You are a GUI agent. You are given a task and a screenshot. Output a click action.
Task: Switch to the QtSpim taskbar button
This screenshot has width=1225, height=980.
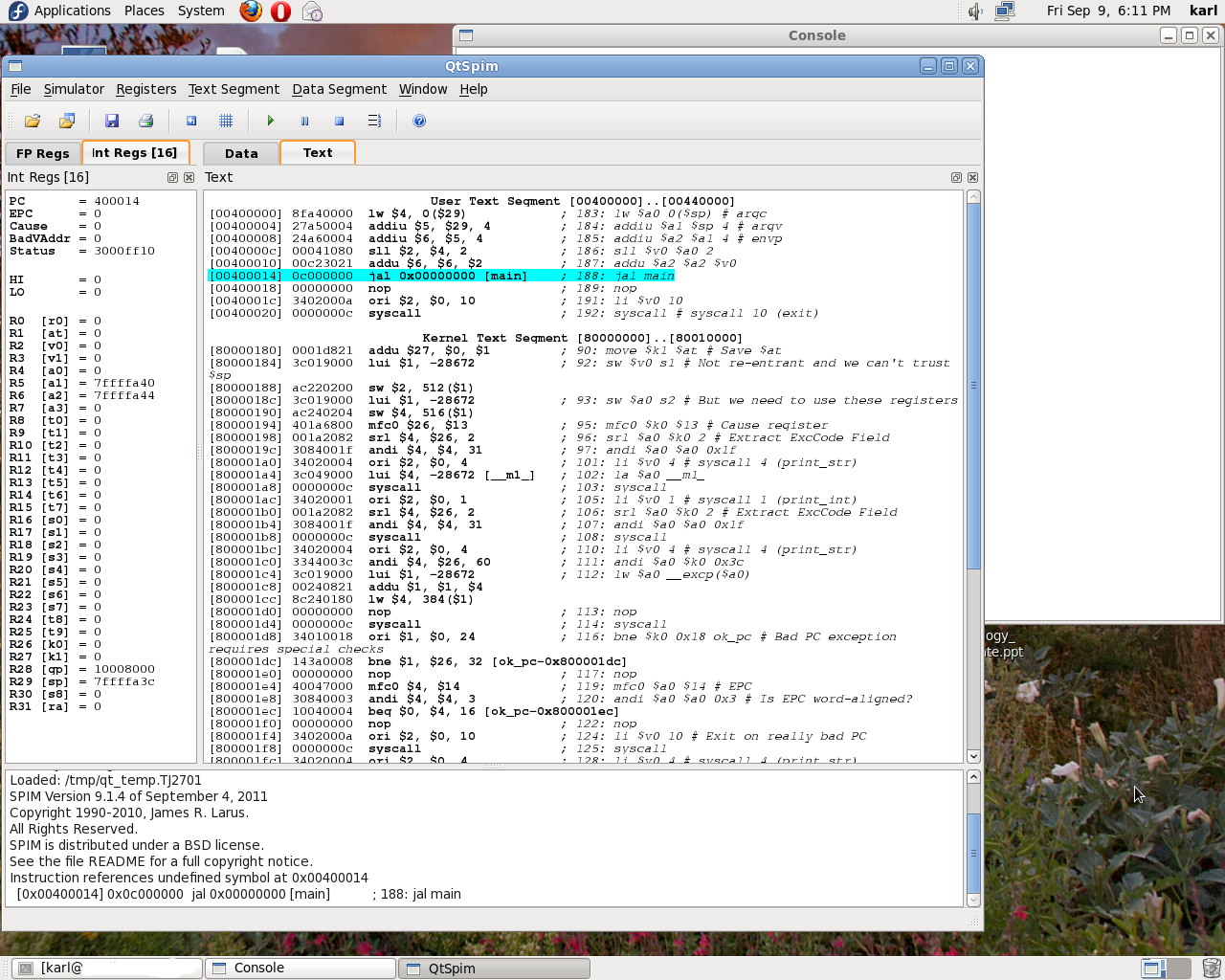pos(494,968)
